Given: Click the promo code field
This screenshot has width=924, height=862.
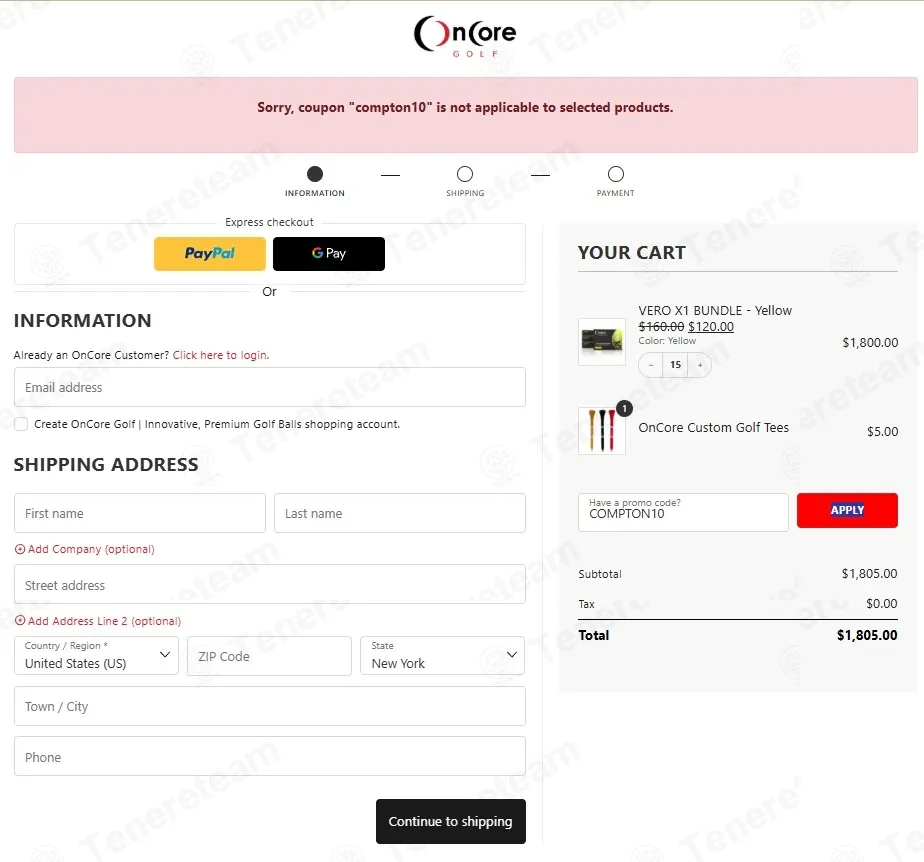Looking at the screenshot, I should pos(683,512).
